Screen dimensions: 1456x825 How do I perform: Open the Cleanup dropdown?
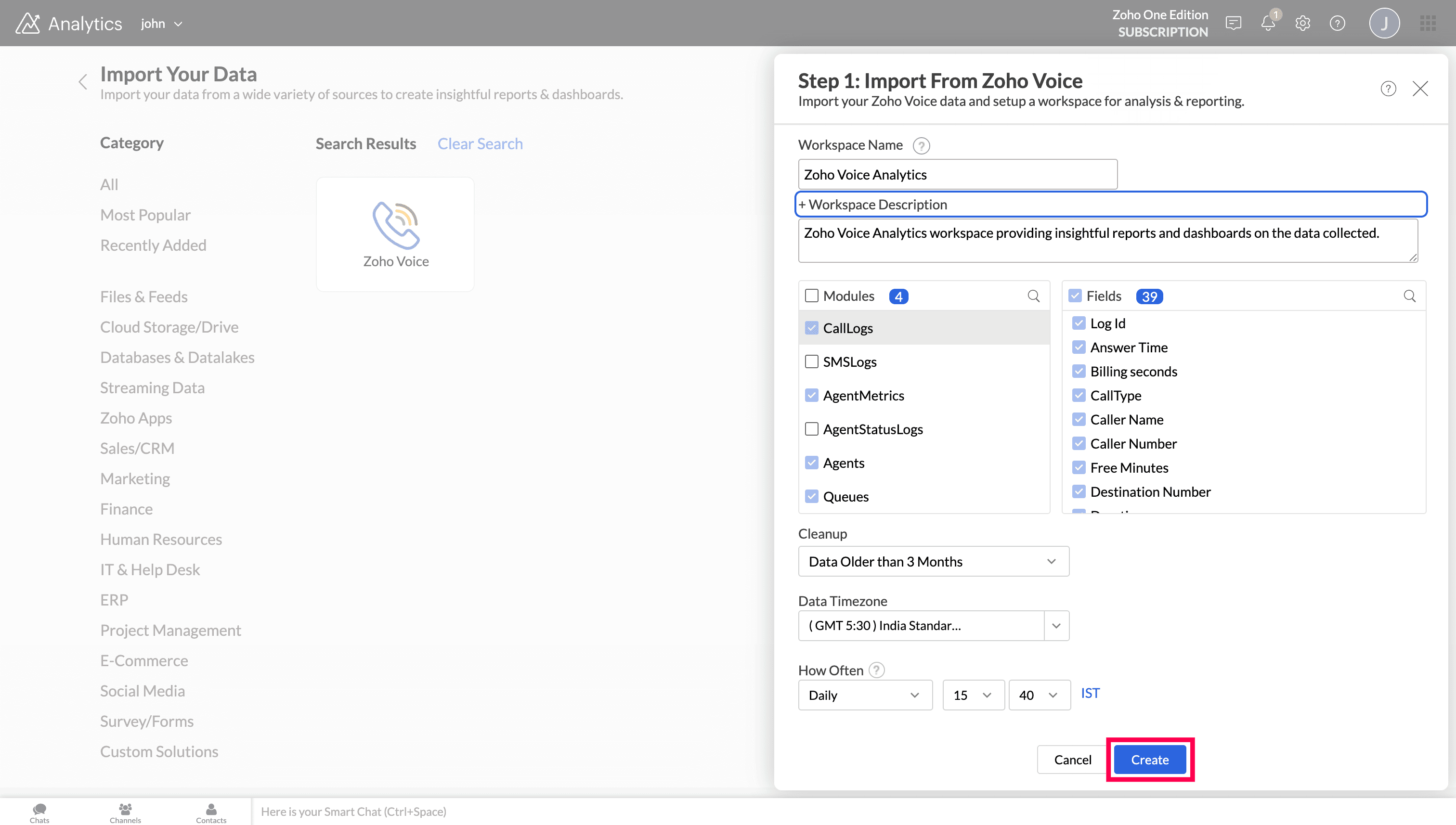click(x=933, y=561)
